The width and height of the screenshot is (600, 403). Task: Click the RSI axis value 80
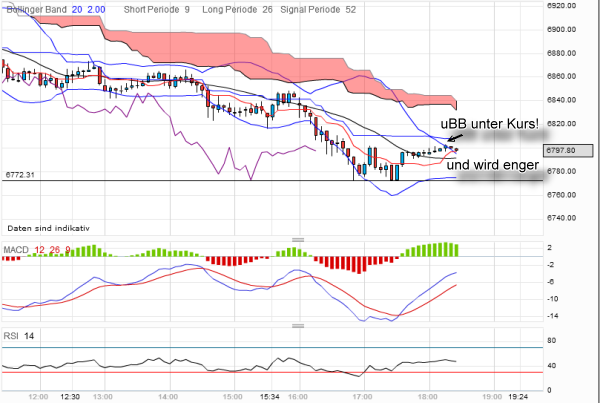[551, 341]
